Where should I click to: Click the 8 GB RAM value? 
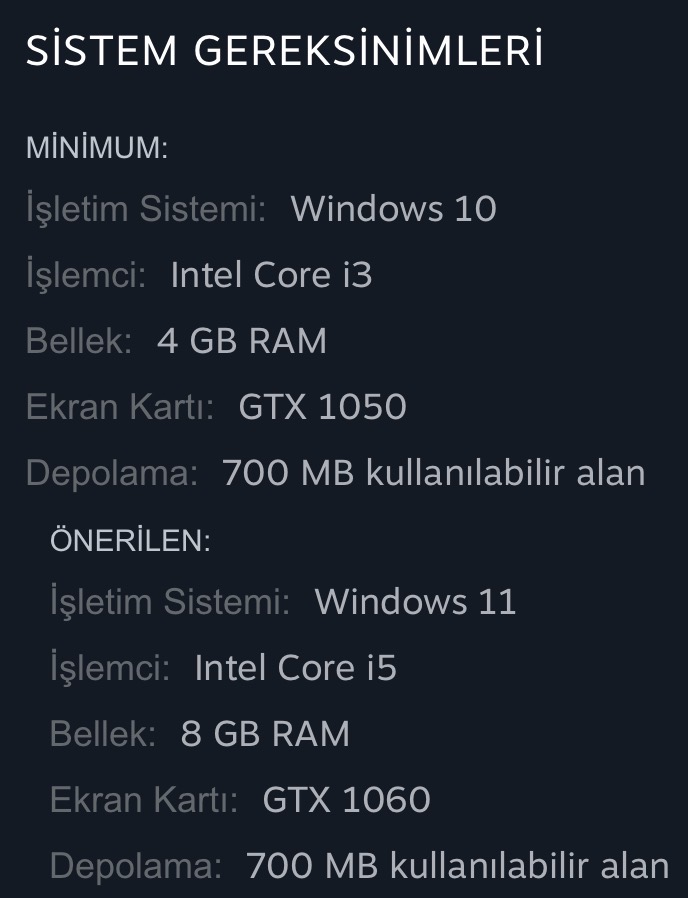(x=265, y=734)
